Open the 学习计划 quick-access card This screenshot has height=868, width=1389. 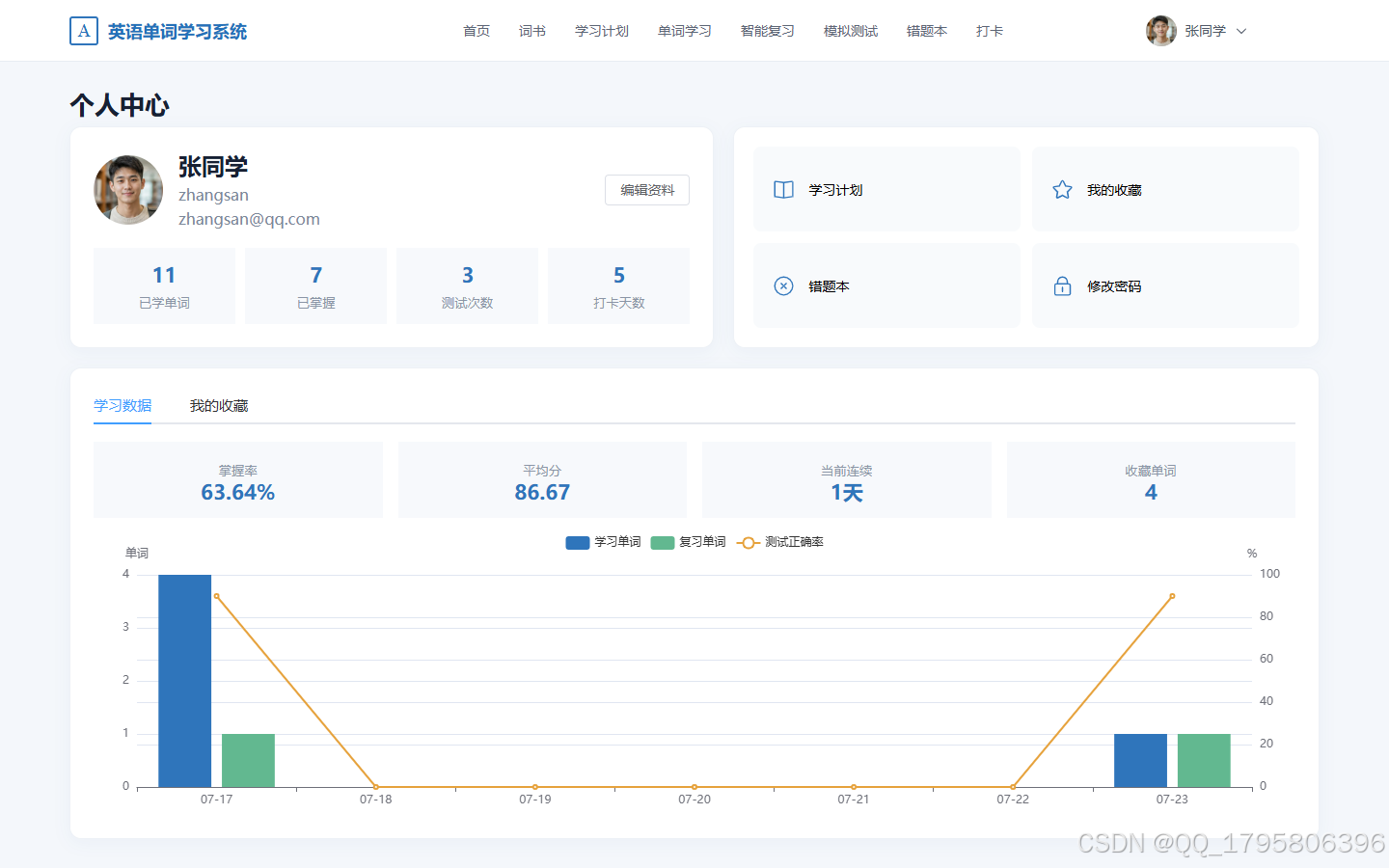(x=886, y=189)
